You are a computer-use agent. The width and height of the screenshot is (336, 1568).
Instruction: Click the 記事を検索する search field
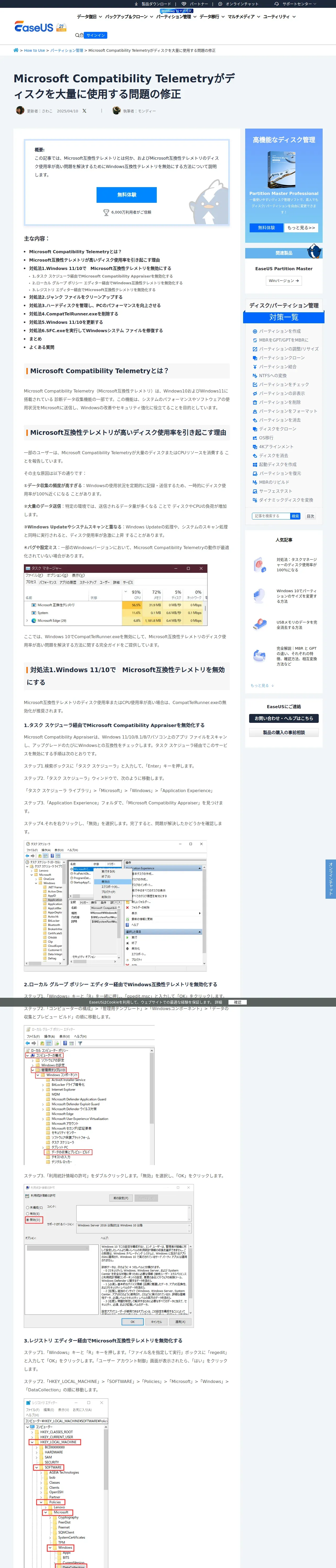271,516
